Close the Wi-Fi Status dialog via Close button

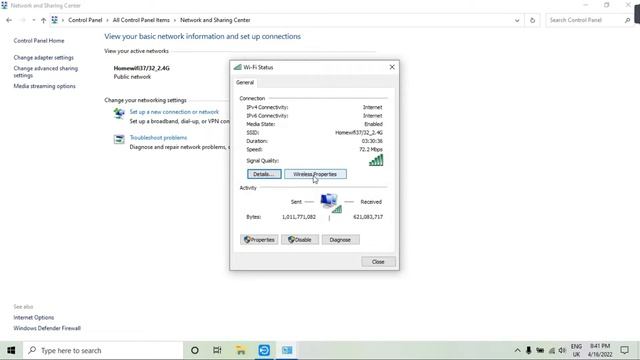(378, 262)
